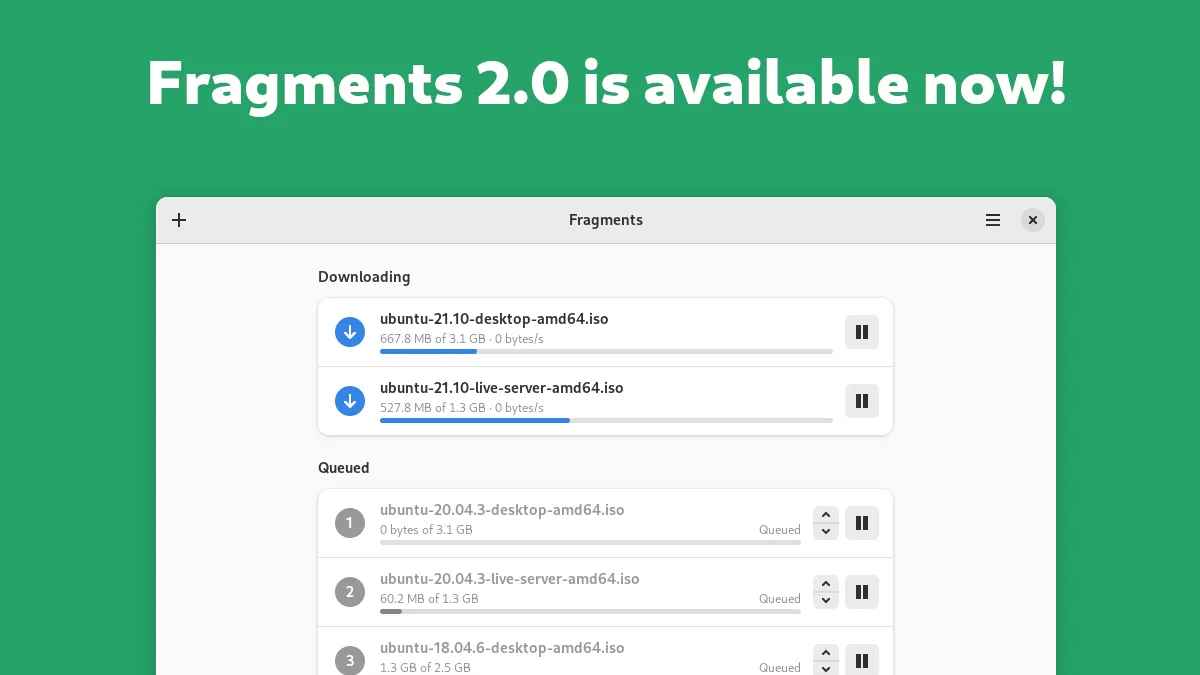The image size is (1200, 675).
Task: Pause the queued ubuntu-18.04.6-desktop-amd64.iso torrent
Action: pyautogui.click(x=861, y=661)
